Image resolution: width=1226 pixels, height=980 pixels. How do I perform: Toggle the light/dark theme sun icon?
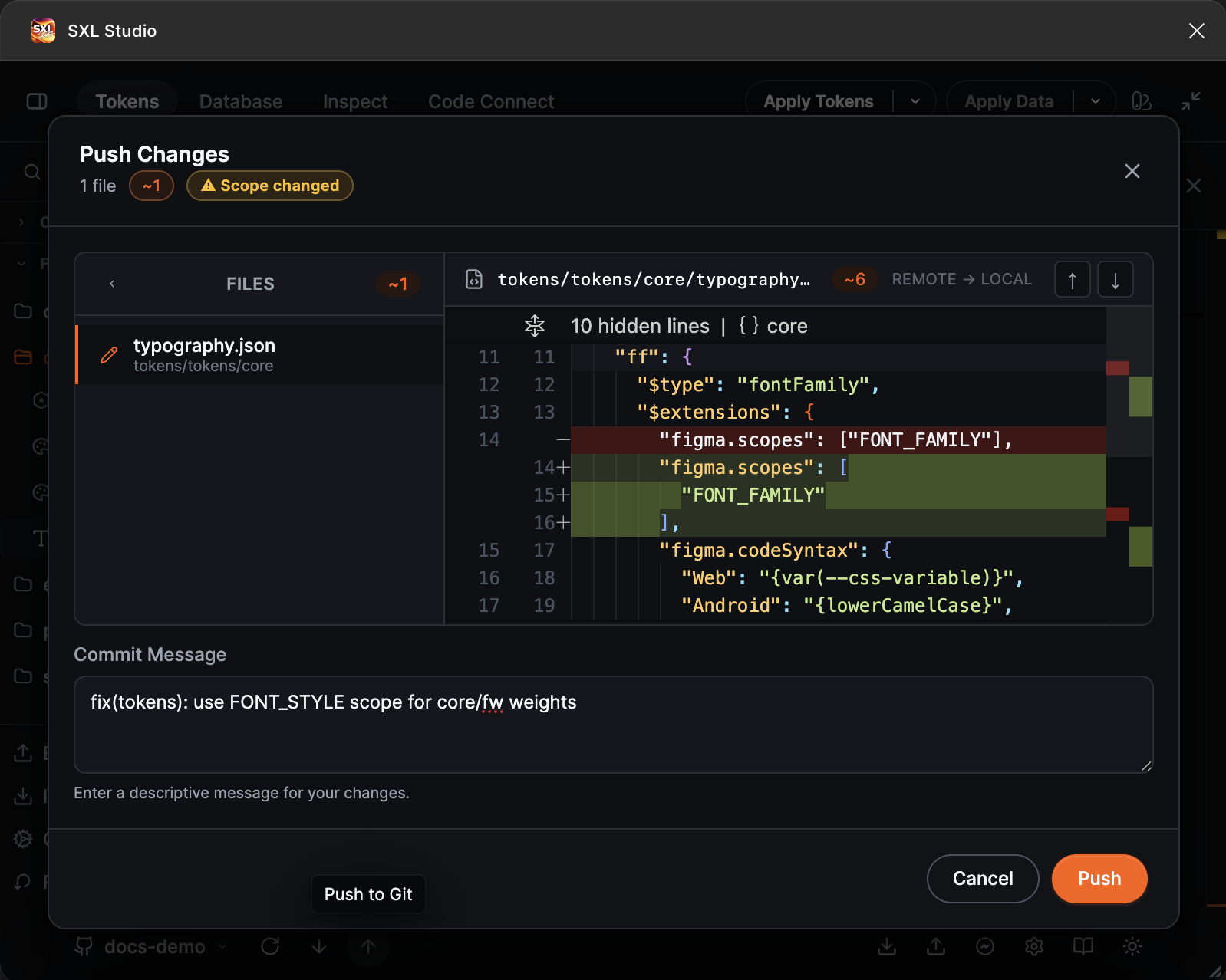1132,947
